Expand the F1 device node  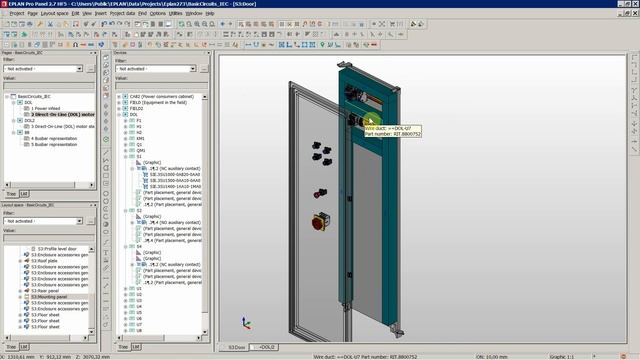126,120
